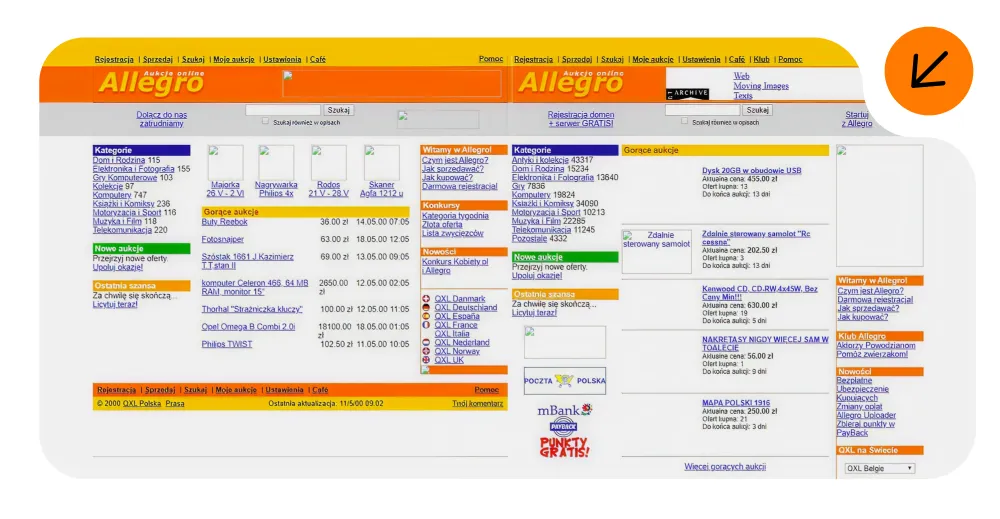Screen dimensions: 1000x519
Task: Click the French flag beside QXL France
Action: point(427,325)
